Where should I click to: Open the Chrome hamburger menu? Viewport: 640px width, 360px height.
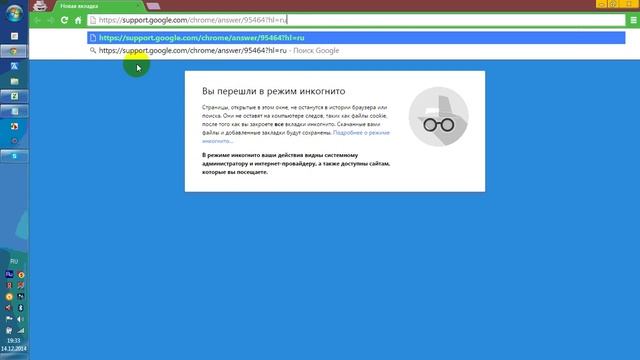point(633,20)
